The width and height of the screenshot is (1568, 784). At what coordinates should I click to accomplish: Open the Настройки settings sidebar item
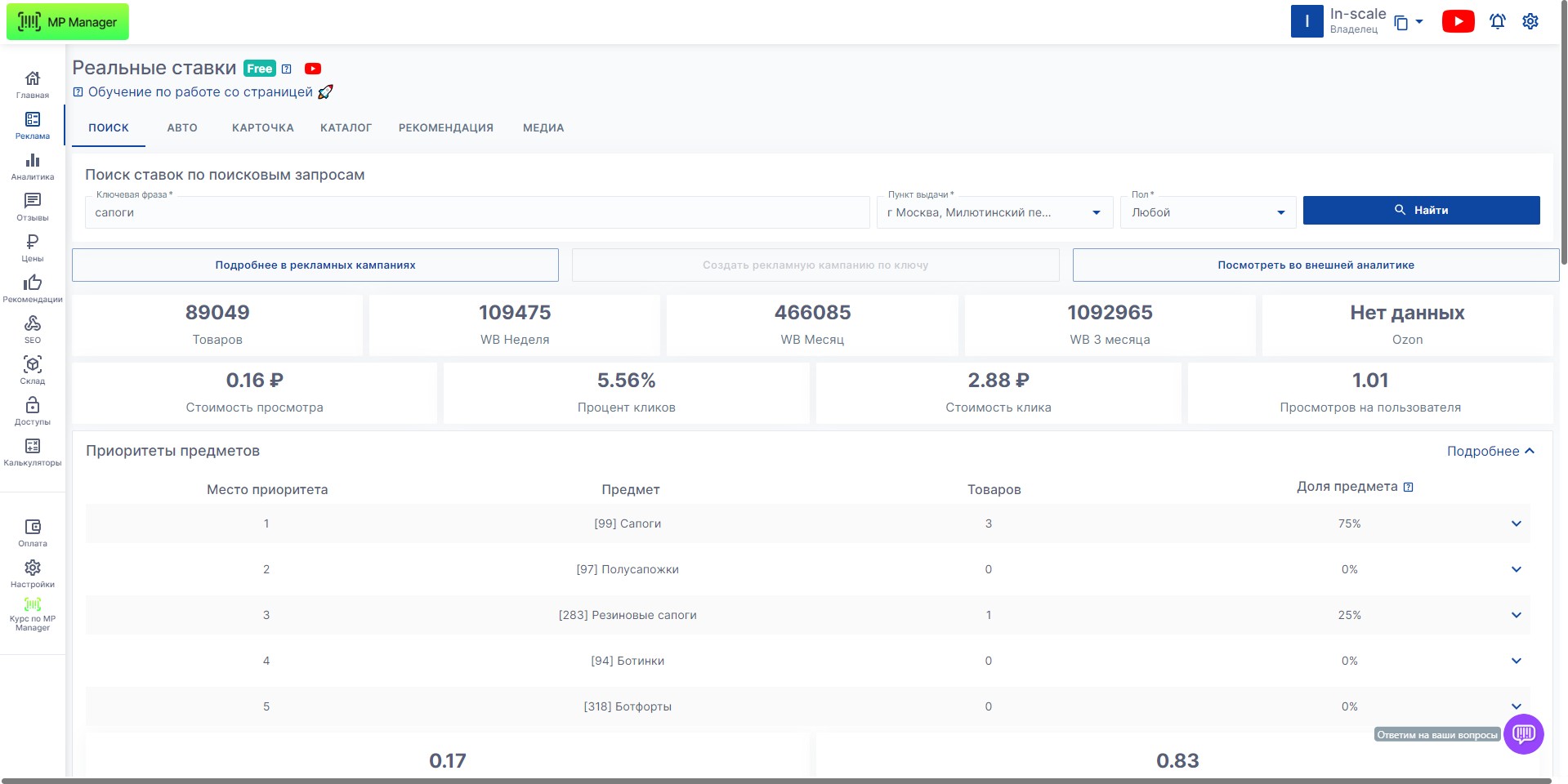(33, 573)
